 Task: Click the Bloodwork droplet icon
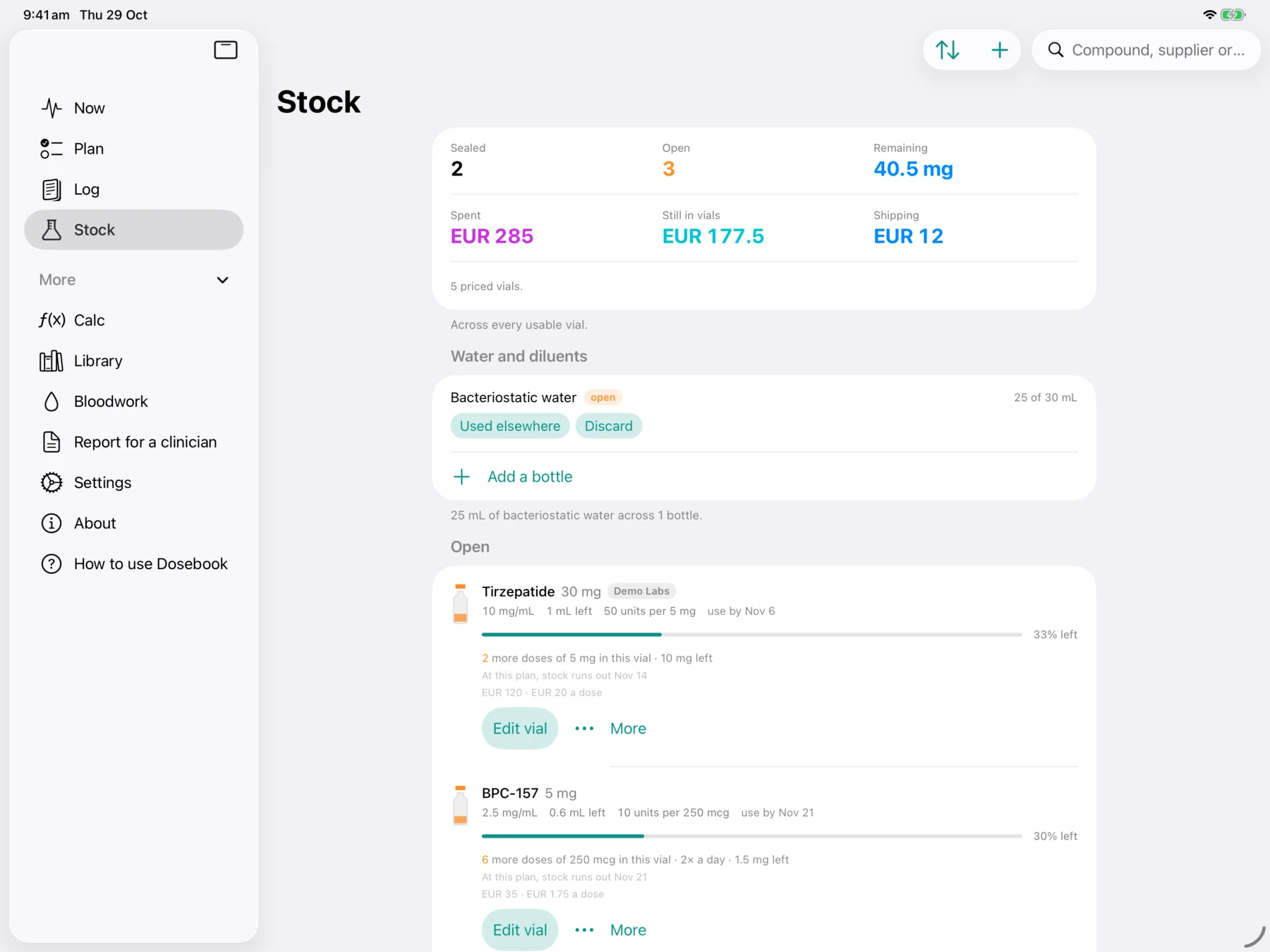click(x=52, y=401)
